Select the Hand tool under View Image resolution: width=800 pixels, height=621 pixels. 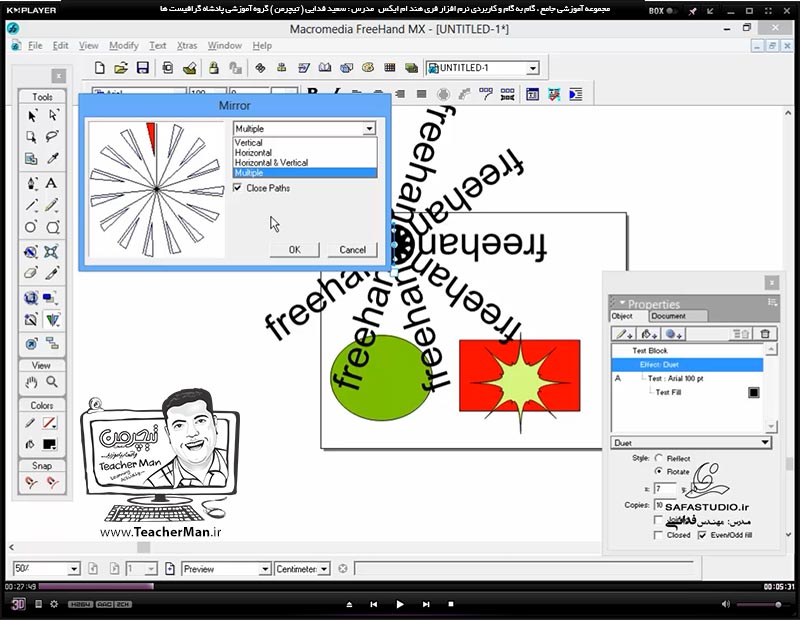tap(32, 382)
